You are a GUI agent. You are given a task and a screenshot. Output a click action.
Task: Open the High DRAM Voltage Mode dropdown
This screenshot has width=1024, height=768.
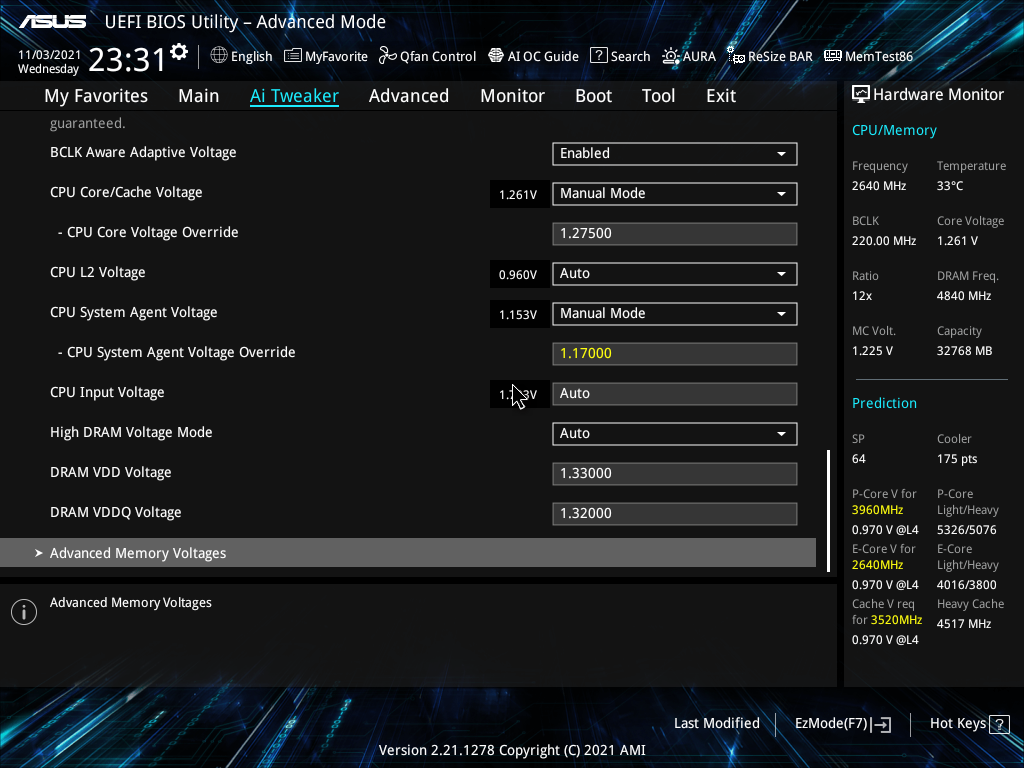[x=675, y=434]
